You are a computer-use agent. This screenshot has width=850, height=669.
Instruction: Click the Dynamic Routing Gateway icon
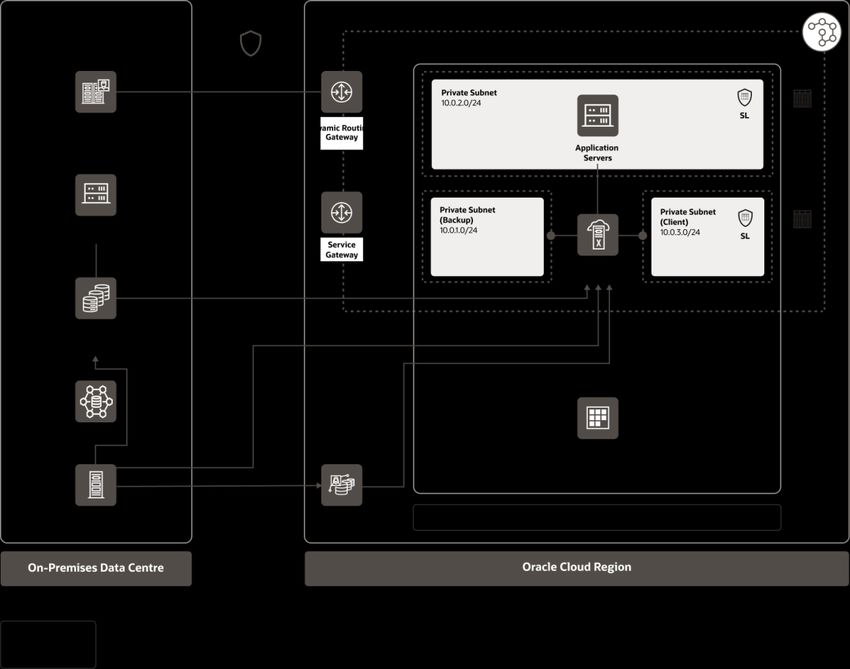tap(342, 92)
